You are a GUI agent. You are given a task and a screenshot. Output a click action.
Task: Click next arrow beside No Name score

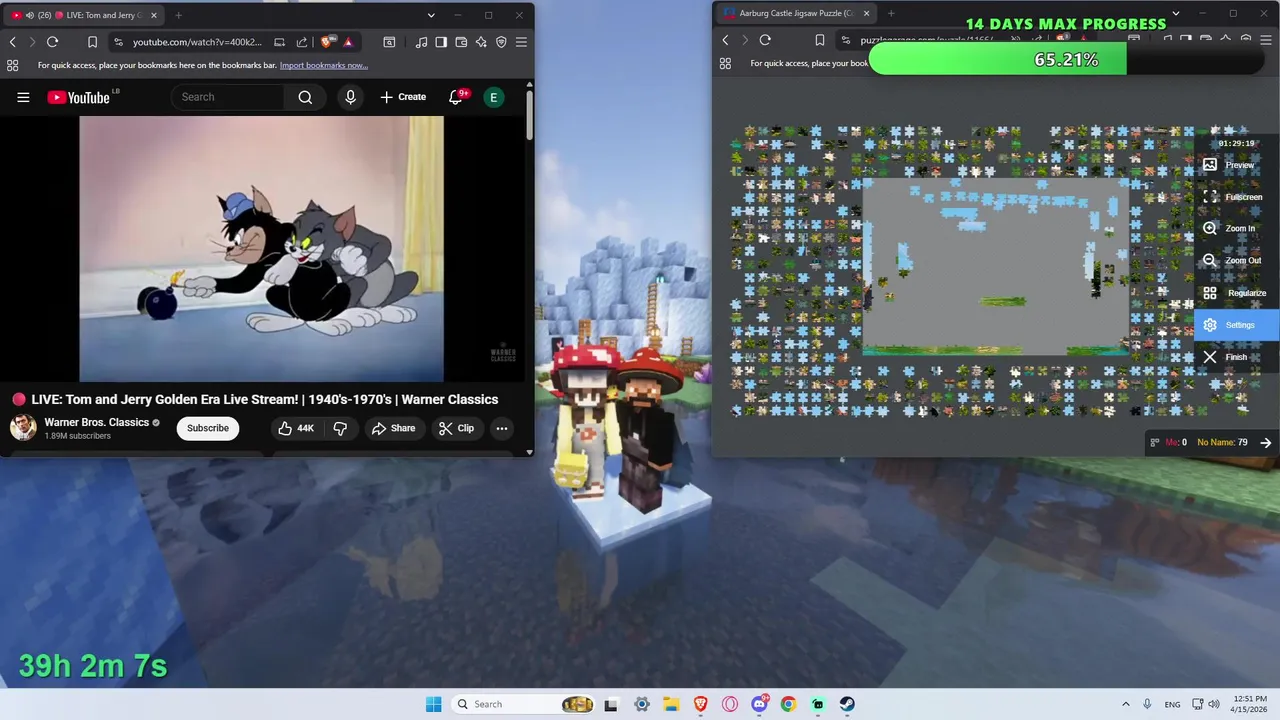coord(1265,442)
